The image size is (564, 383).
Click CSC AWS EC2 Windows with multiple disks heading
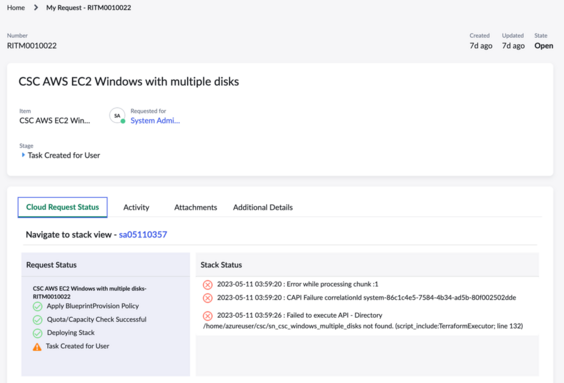click(129, 82)
